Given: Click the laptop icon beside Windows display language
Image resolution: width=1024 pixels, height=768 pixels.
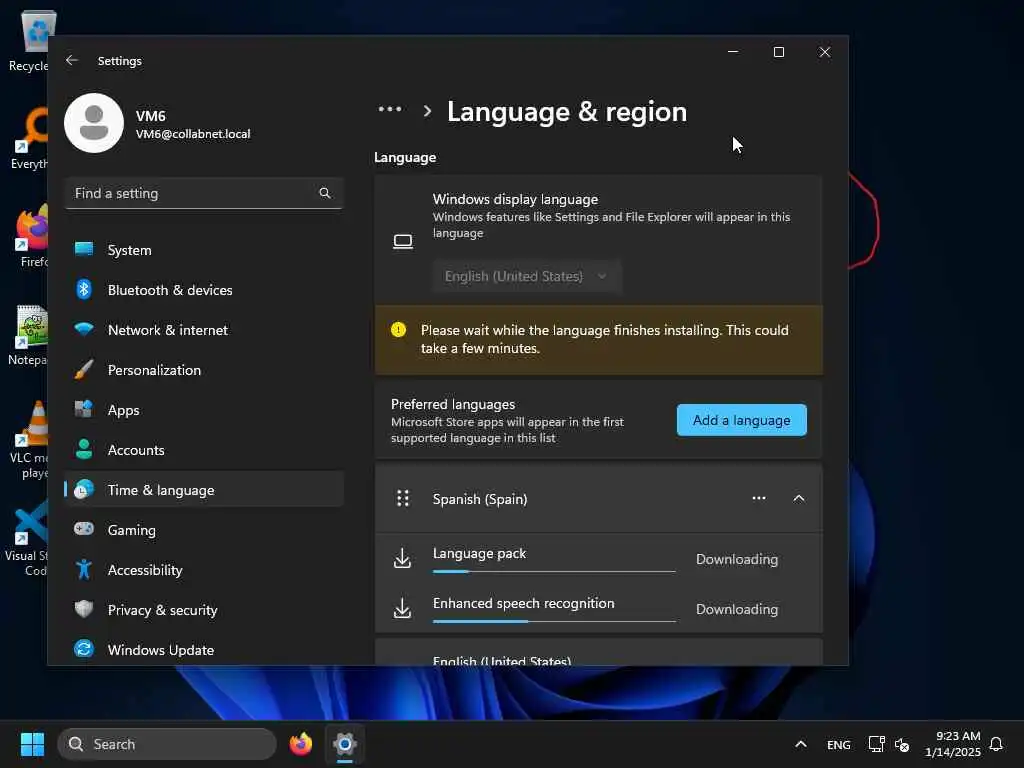Looking at the screenshot, I should pos(403,242).
